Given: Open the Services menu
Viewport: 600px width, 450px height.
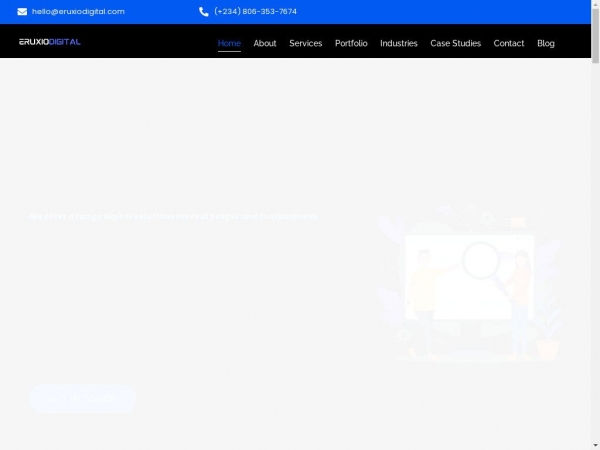Looking at the screenshot, I should 306,43.
